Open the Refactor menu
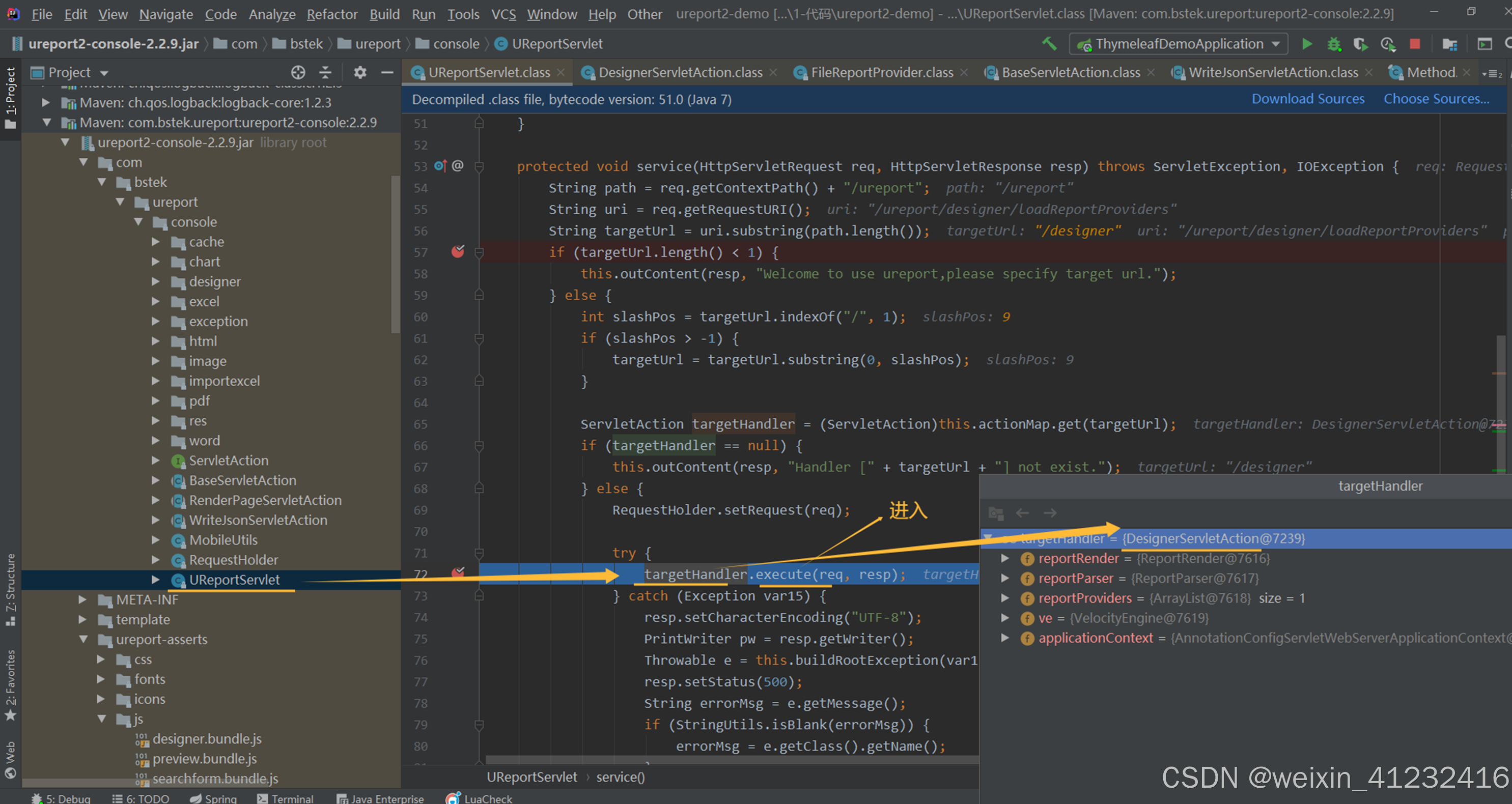The height and width of the screenshot is (804, 1512). (331, 14)
